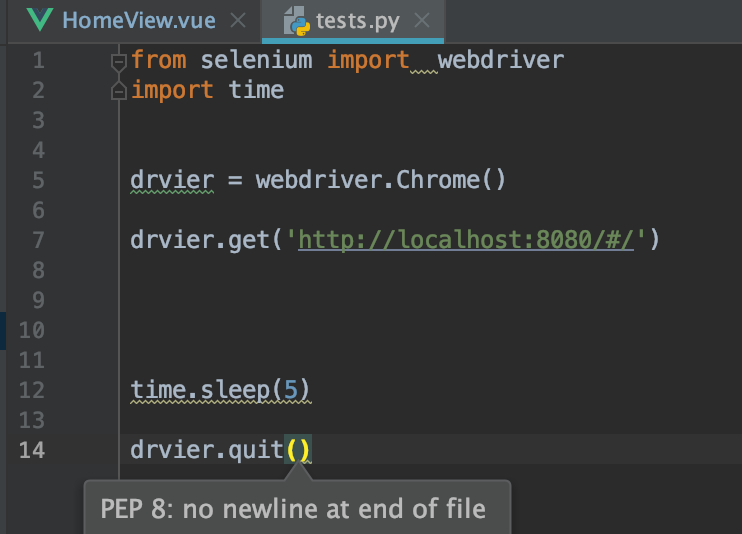Click the highlighted parentheses on line 14
The height and width of the screenshot is (534, 742).
tap(298, 449)
